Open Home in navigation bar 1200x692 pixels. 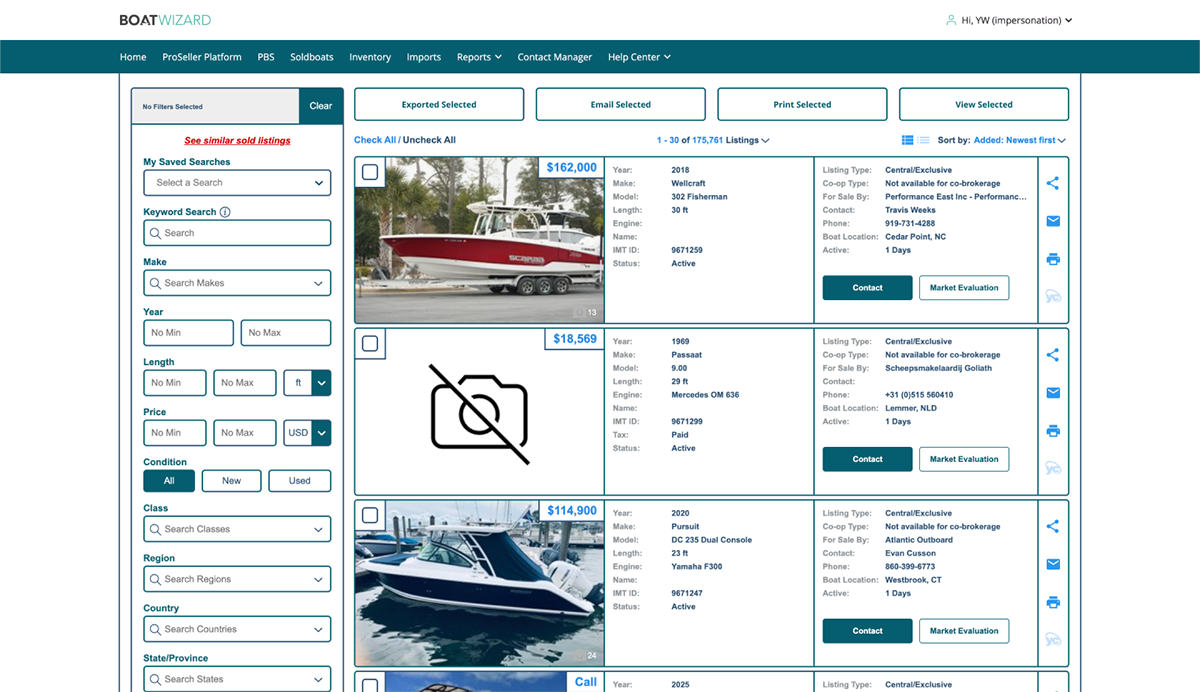point(133,57)
